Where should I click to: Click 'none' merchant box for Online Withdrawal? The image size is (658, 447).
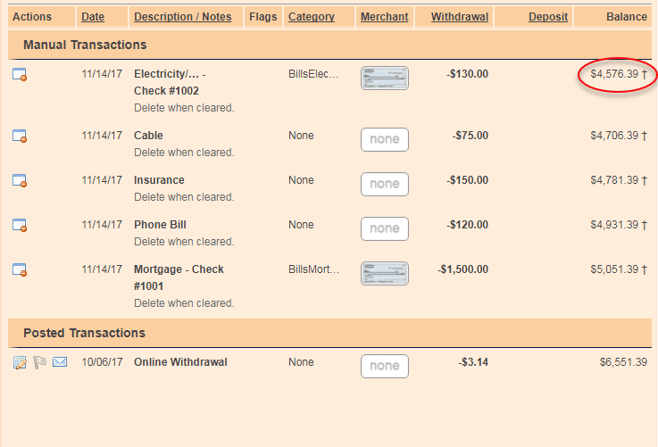point(384,366)
